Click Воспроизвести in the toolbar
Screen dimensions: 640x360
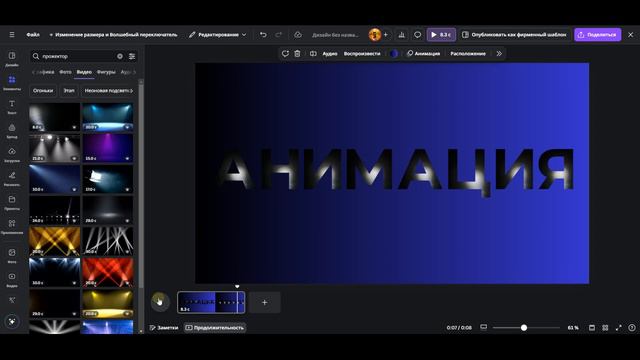pyautogui.click(x=362, y=53)
